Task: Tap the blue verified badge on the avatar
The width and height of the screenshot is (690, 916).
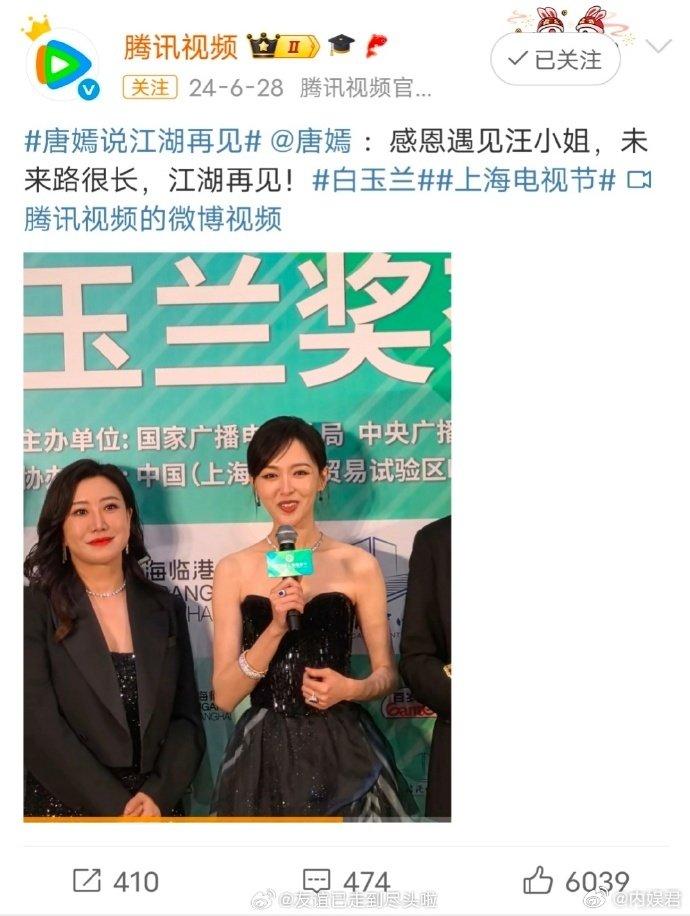Action: click(88, 89)
